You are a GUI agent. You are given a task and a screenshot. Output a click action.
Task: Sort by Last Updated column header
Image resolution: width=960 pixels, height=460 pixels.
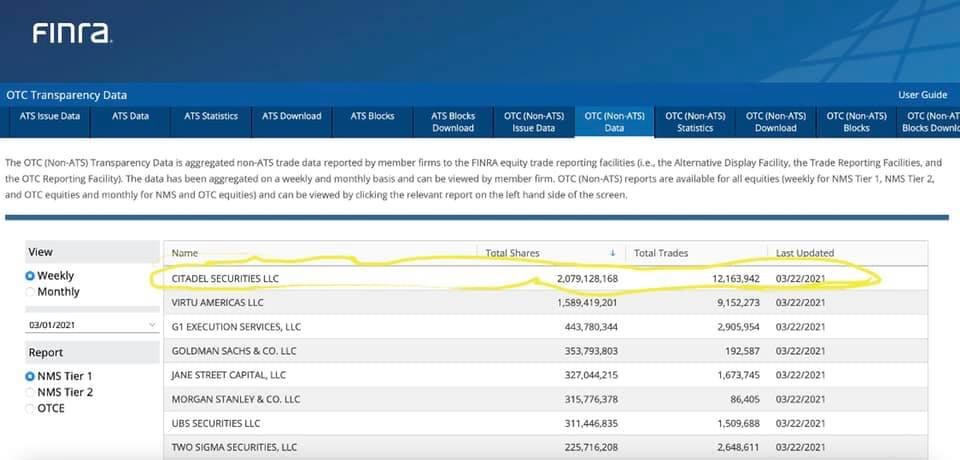pos(804,253)
